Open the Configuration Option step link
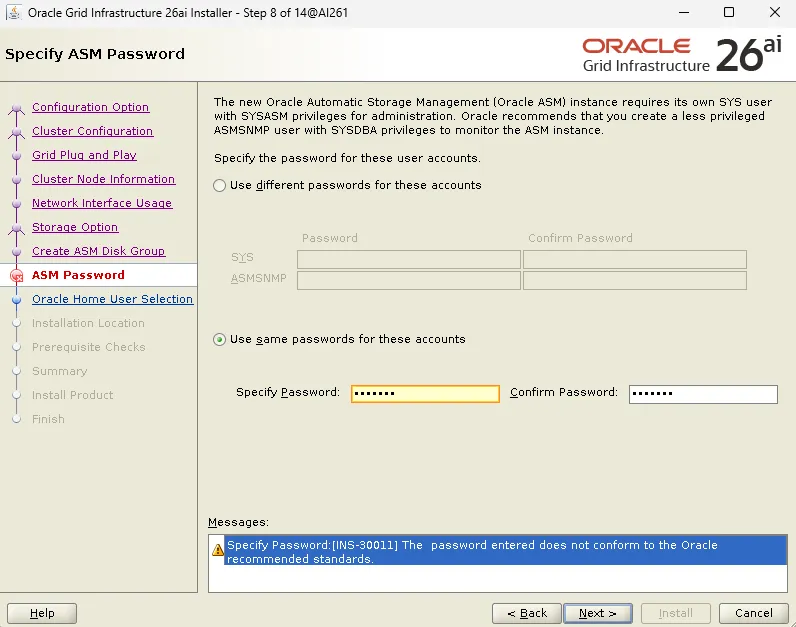The width and height of the screenshot is (796, 627). 90,107
